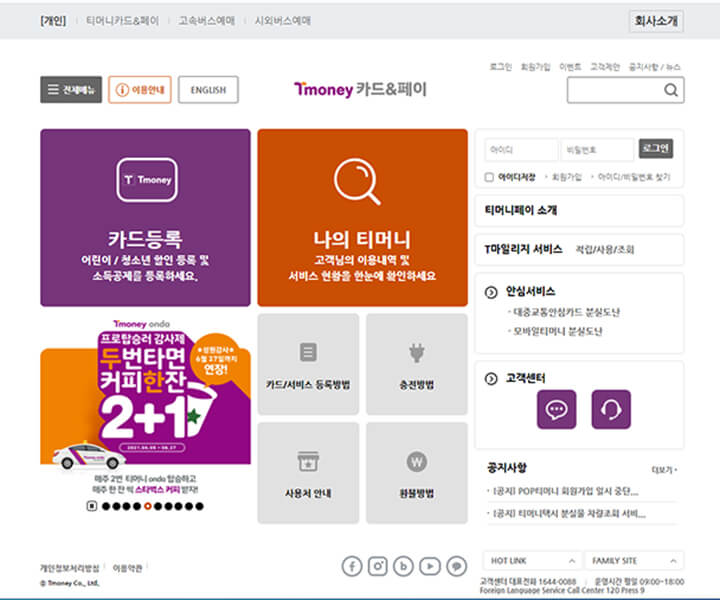720x600 pixels.
Task: Open T마일리지 서비스 panel
Action: [579, 249]
